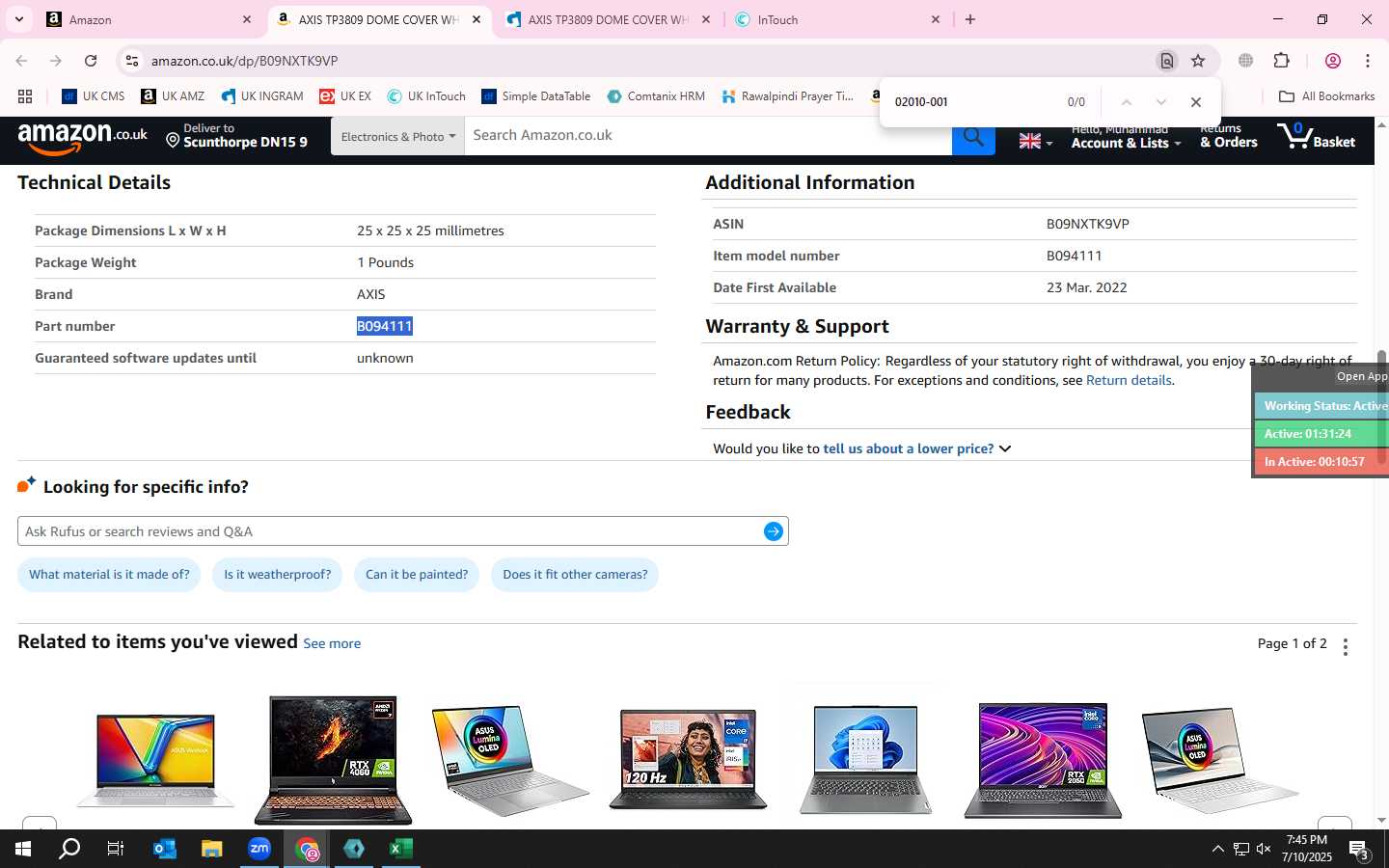Close the InTouch tab
This screenshot has height=868, width=1389.
(935, 19)
